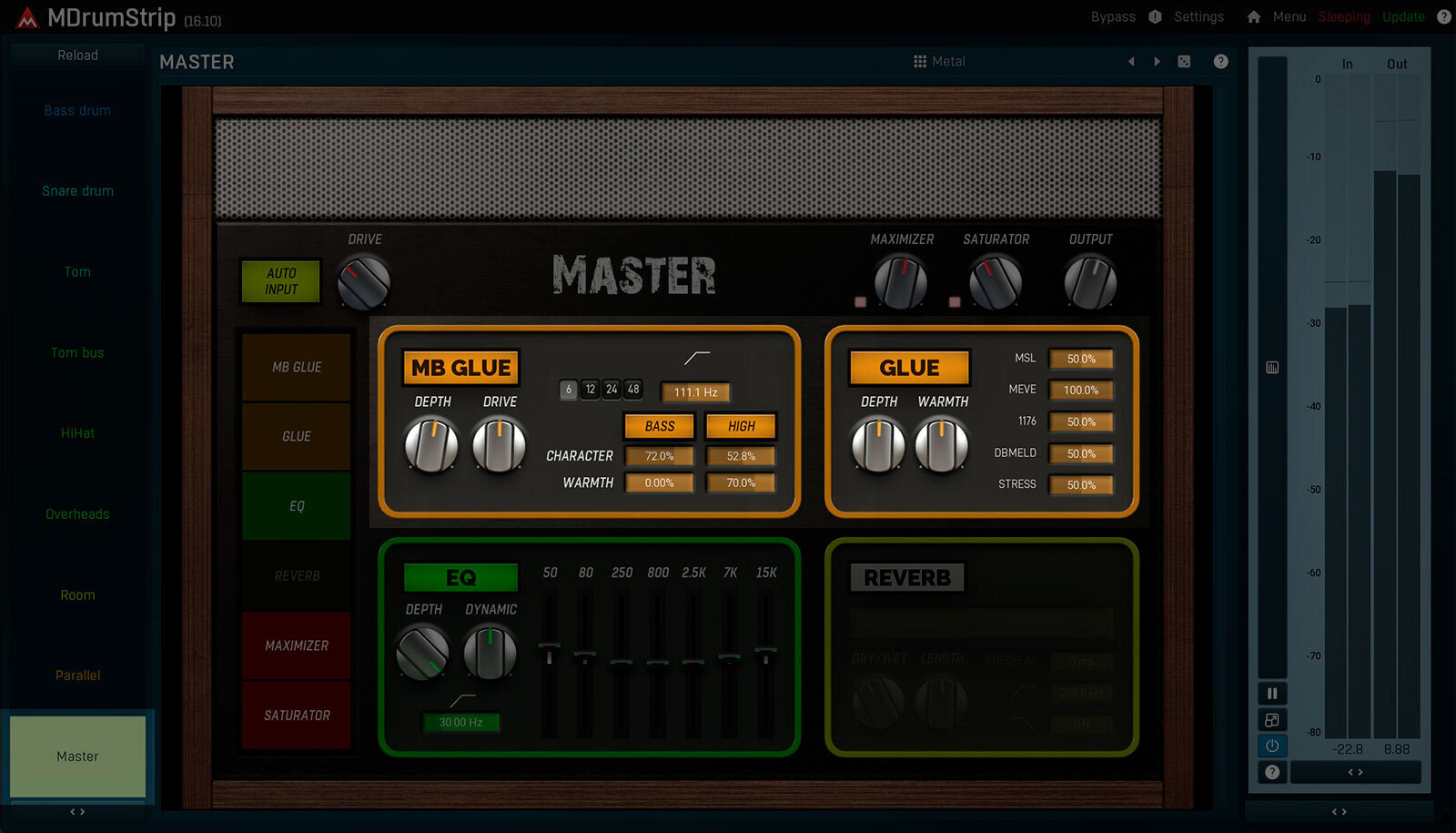Go to the previous preset arrow
The height and width of the screenshot is (833, 1456).
tap(1131, 62)
